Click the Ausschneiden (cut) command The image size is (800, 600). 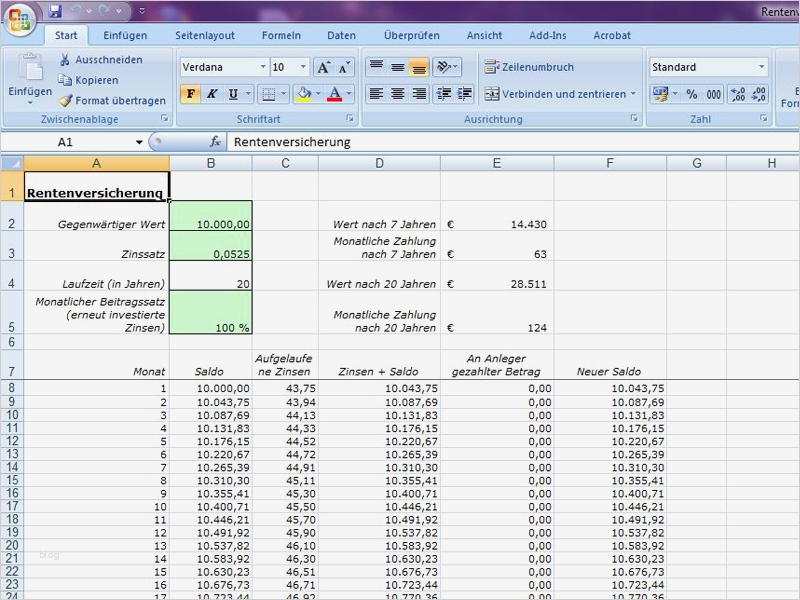[100, 60]
